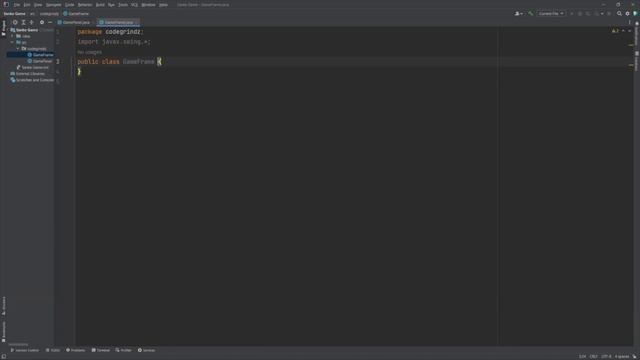This screenshot has height=360, width=640.
Task: Click the Build project hammer icon
Action: point(531,14)
